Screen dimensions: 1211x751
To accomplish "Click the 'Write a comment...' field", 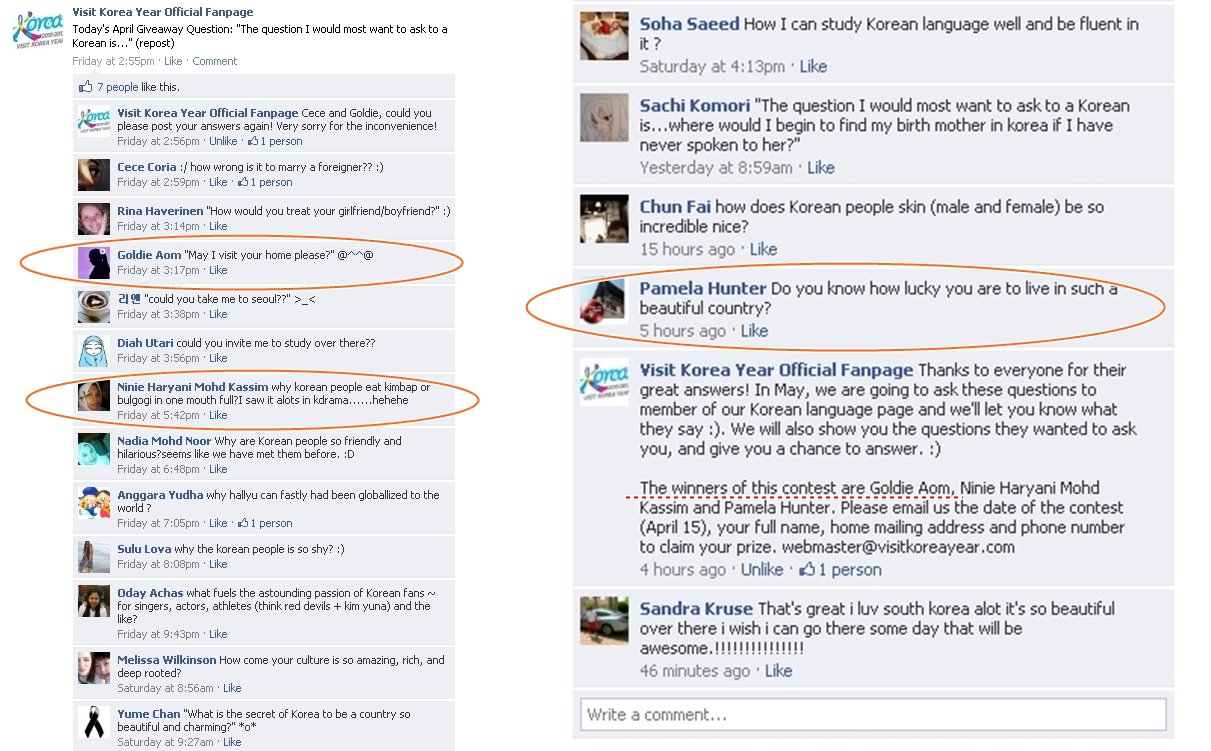I will pyautogui.click(x=873, y=714).
